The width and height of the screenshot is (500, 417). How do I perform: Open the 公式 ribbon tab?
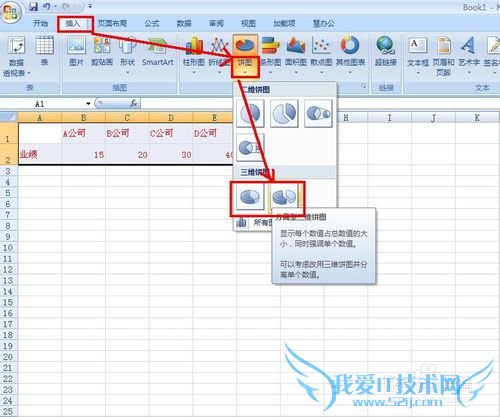click(x=152, y=23)
